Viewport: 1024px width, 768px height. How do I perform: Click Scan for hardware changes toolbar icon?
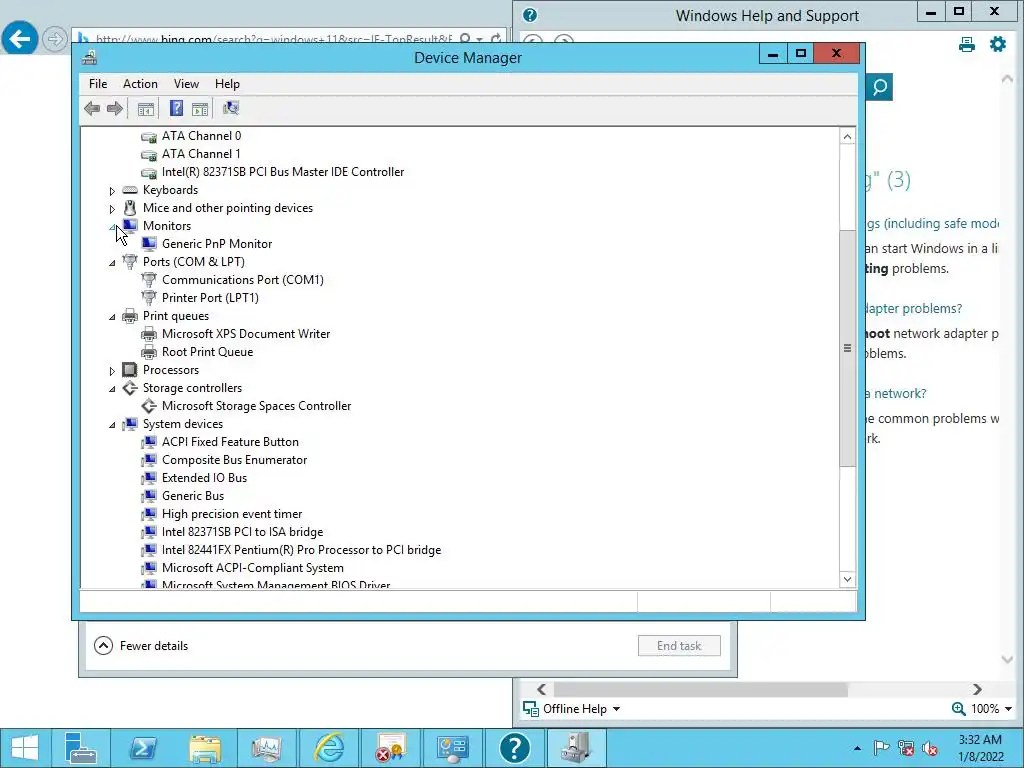(x=231, y=108)
